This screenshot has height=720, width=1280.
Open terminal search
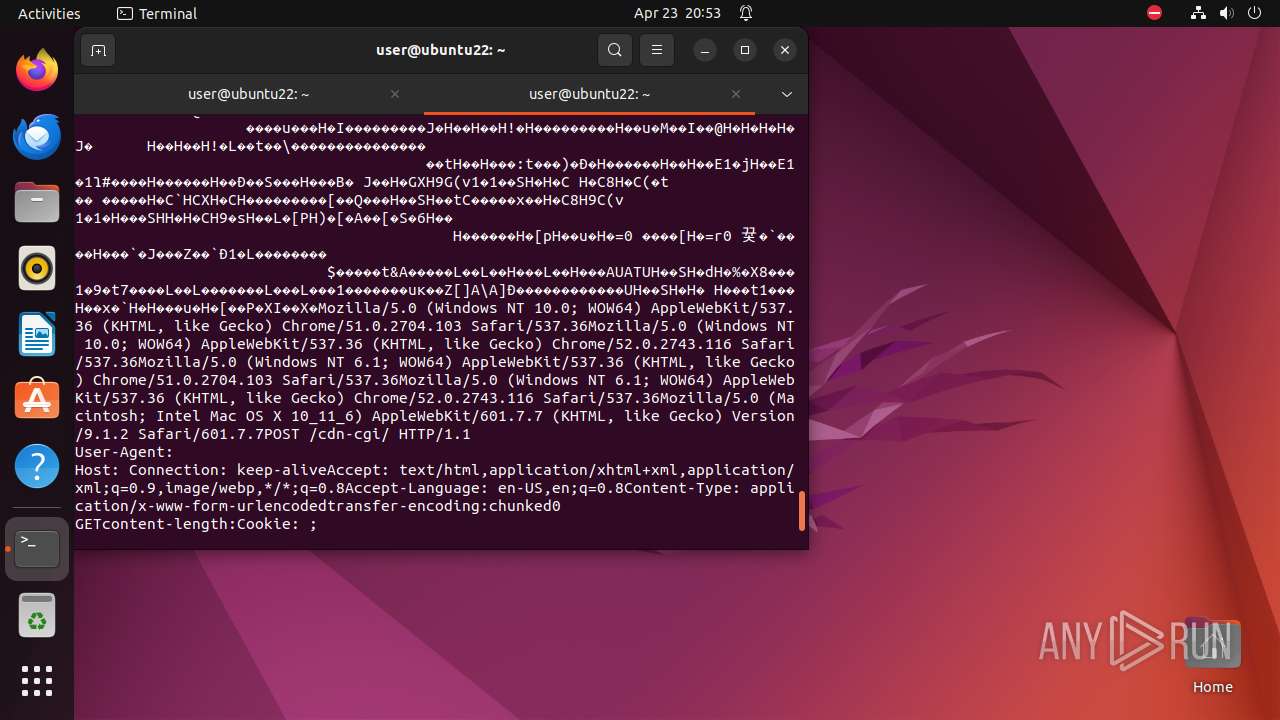click(x=615, y=50)
